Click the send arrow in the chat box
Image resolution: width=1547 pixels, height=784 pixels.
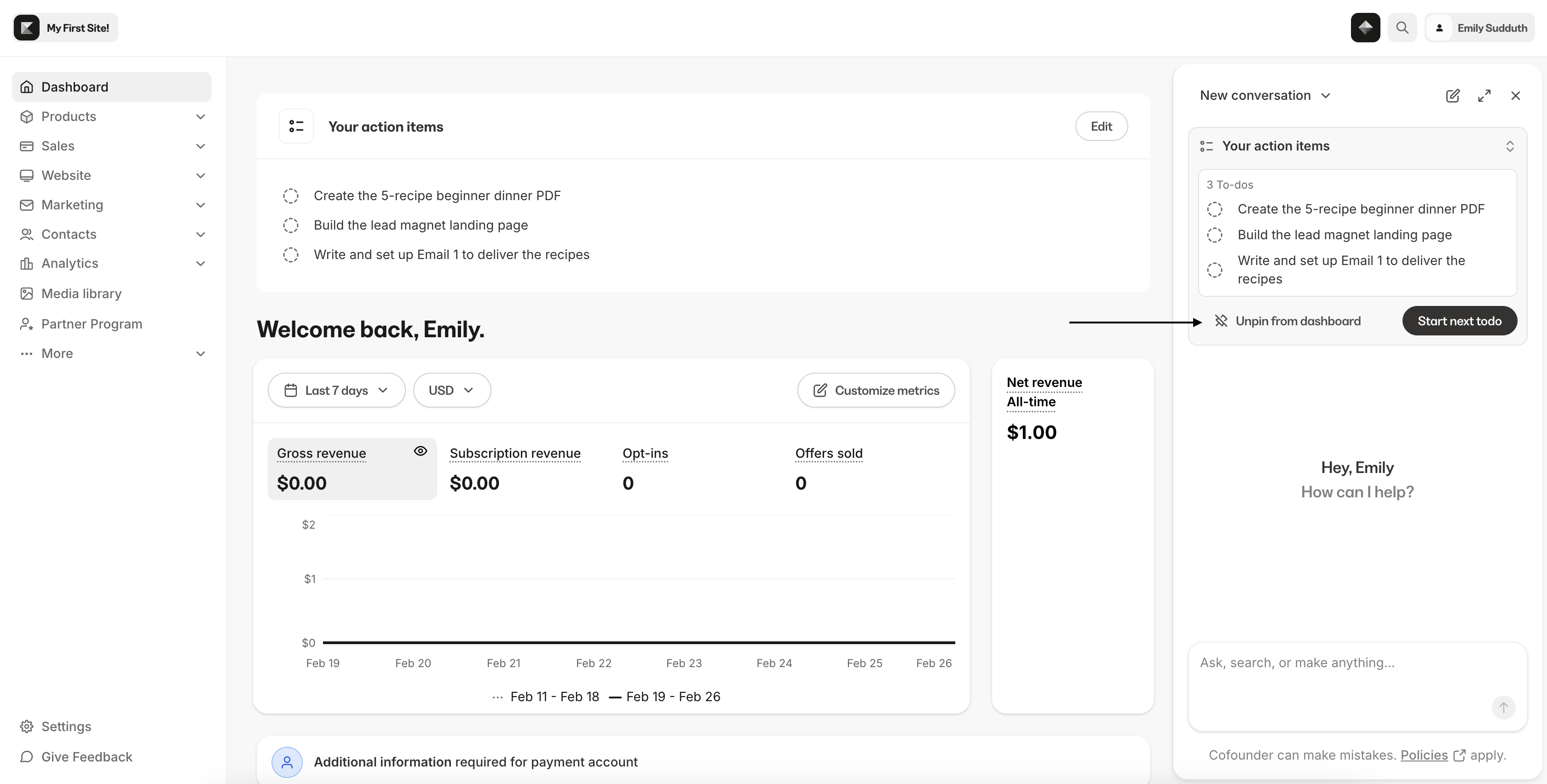point(1503,707)
